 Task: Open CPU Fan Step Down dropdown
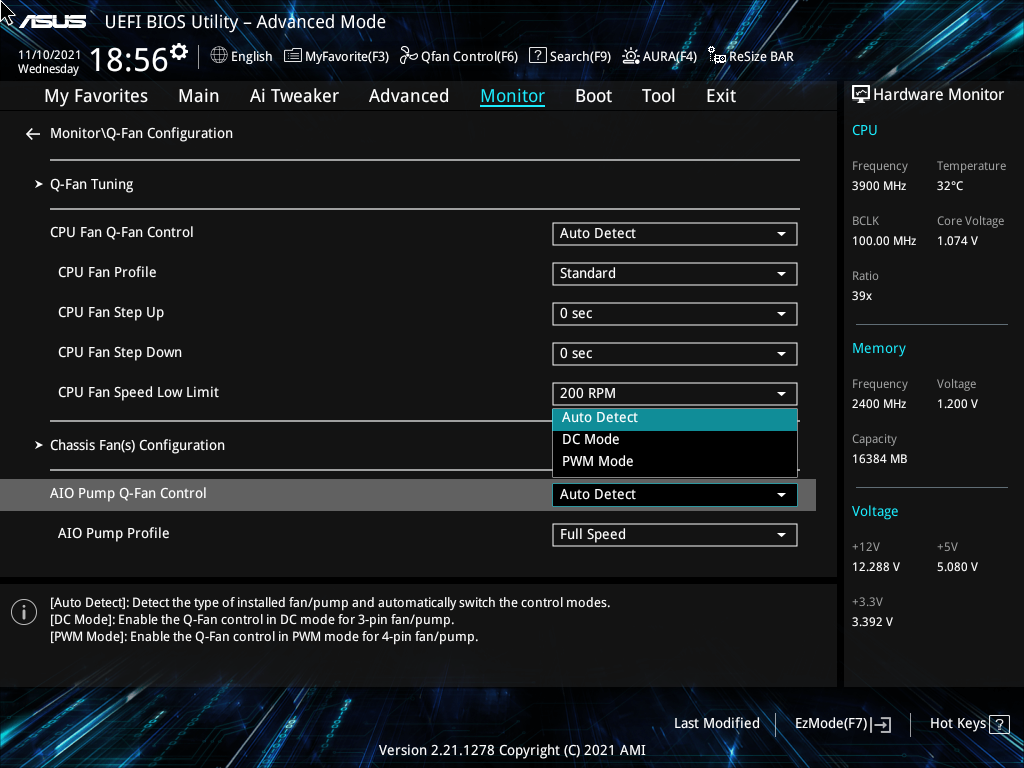point(675,353)
